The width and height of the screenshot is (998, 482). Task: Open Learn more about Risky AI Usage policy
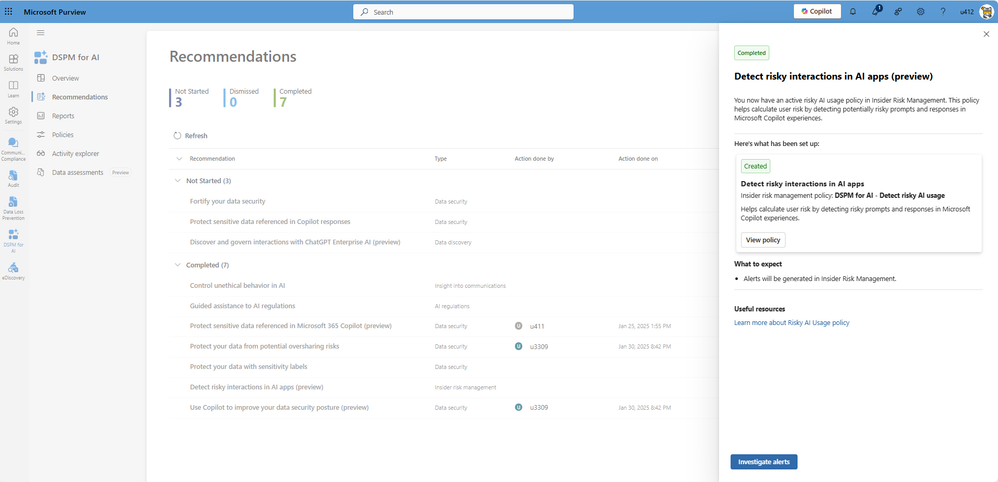point(792,323)
